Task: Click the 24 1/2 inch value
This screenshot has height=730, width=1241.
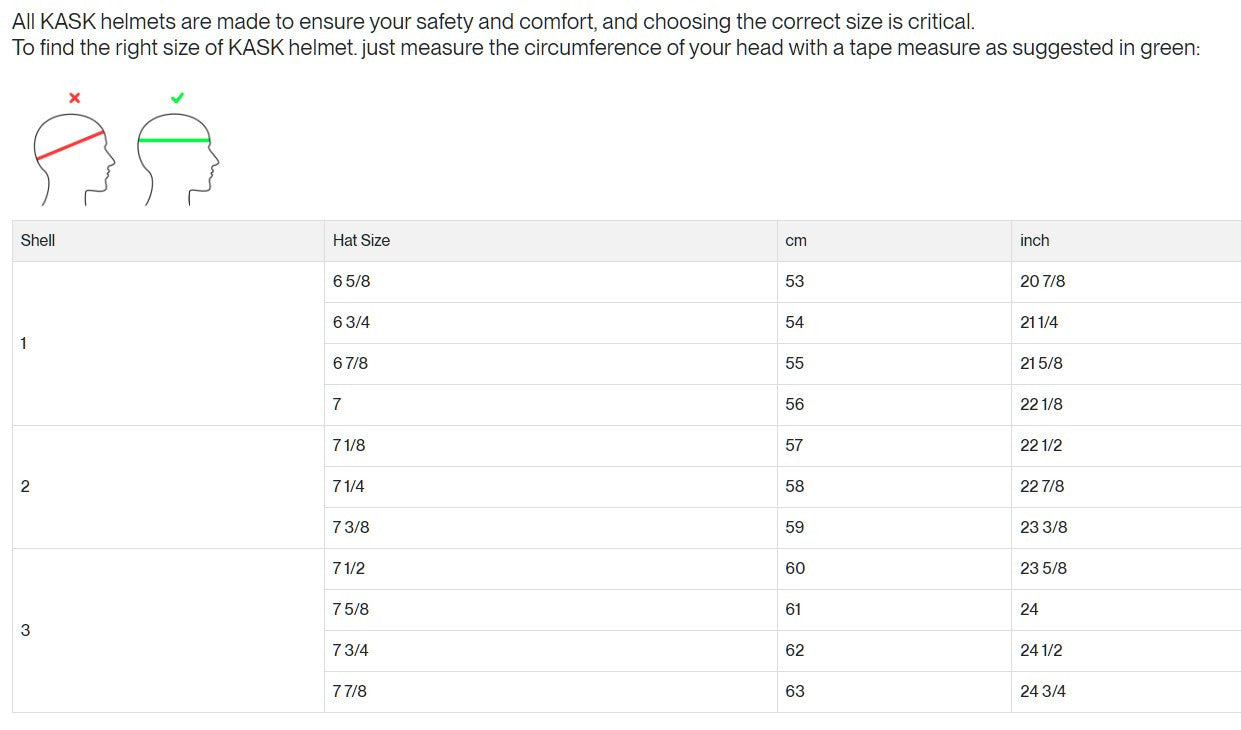Action: 1041,651
